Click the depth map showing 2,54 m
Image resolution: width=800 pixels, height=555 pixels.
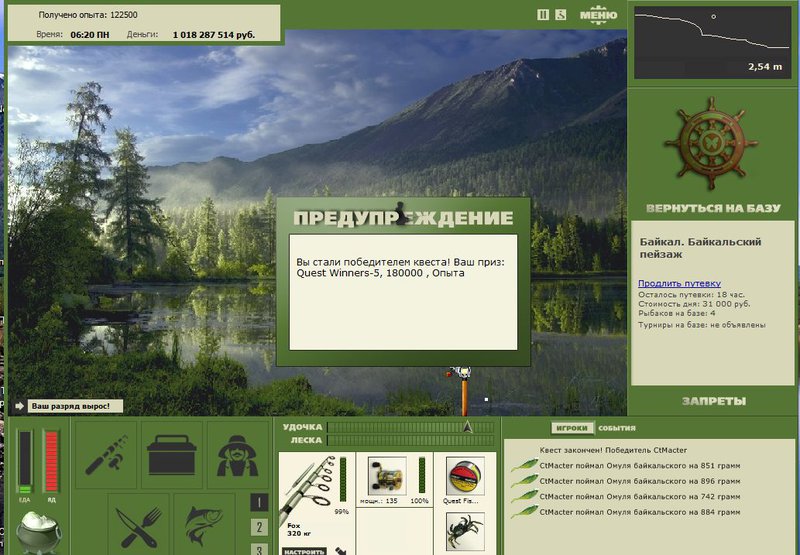[x=712, y=43]
